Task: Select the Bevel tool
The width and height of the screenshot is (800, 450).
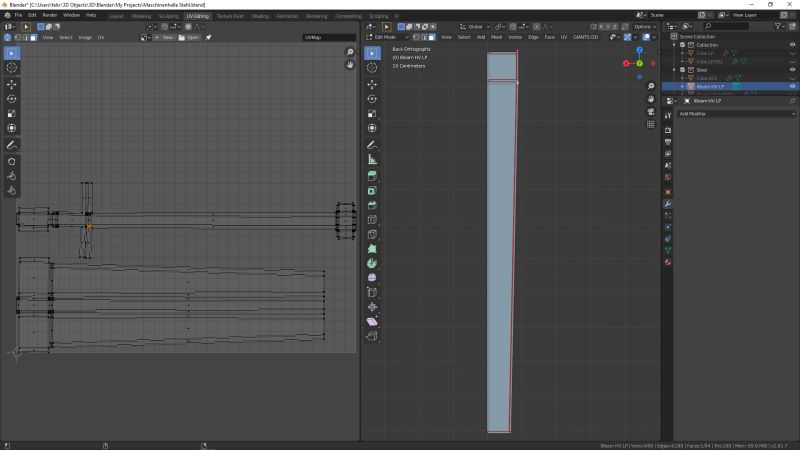Action: 372,205
